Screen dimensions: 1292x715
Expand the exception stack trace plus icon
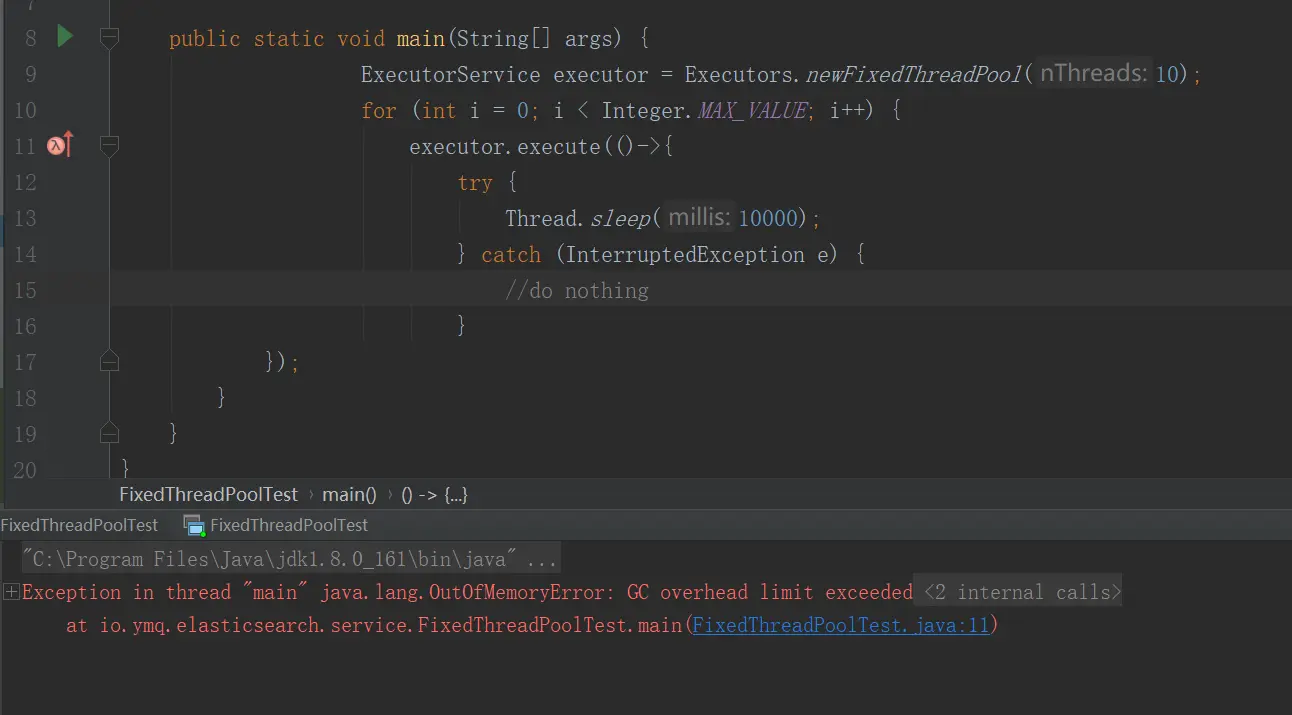coord(11,592)
